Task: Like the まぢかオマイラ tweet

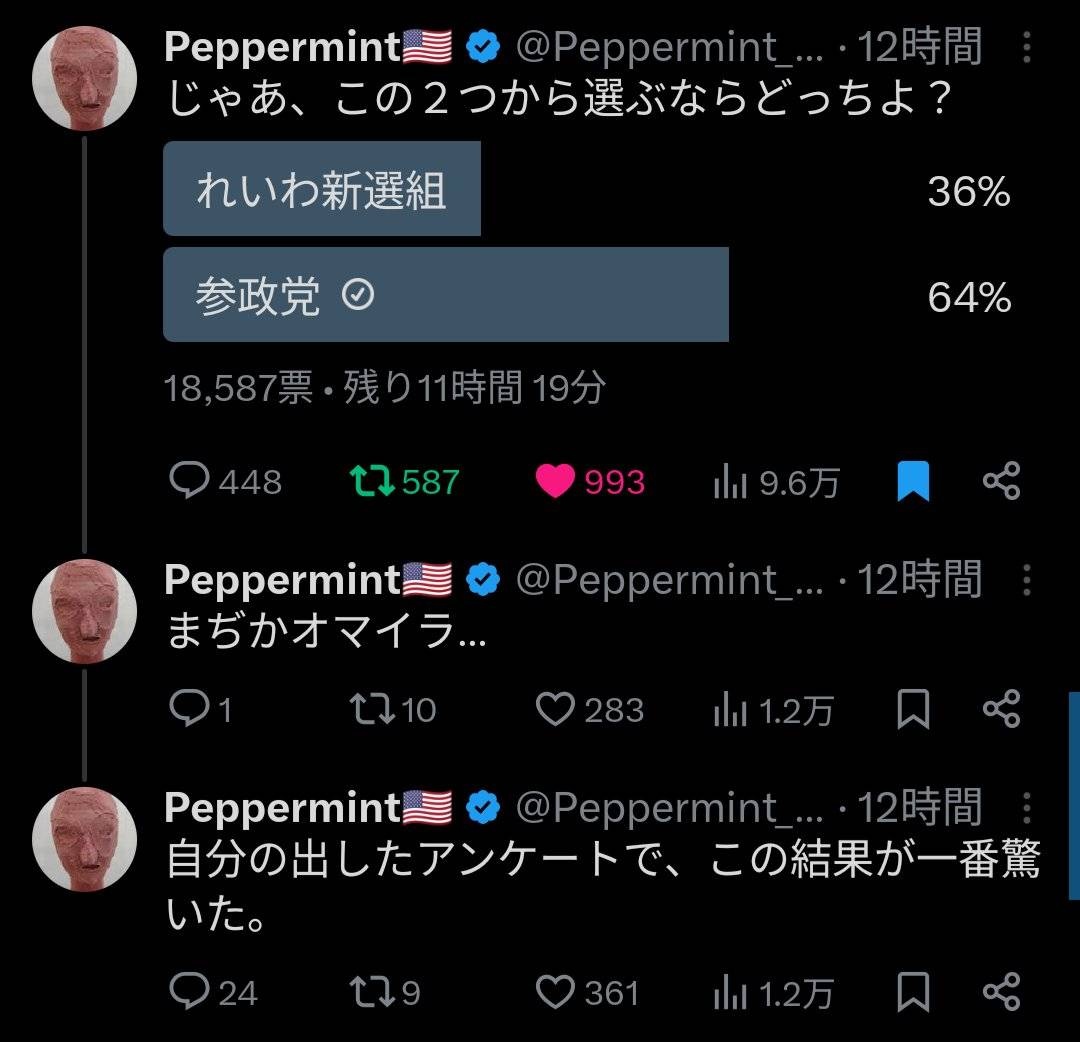Action: (554, 710)
